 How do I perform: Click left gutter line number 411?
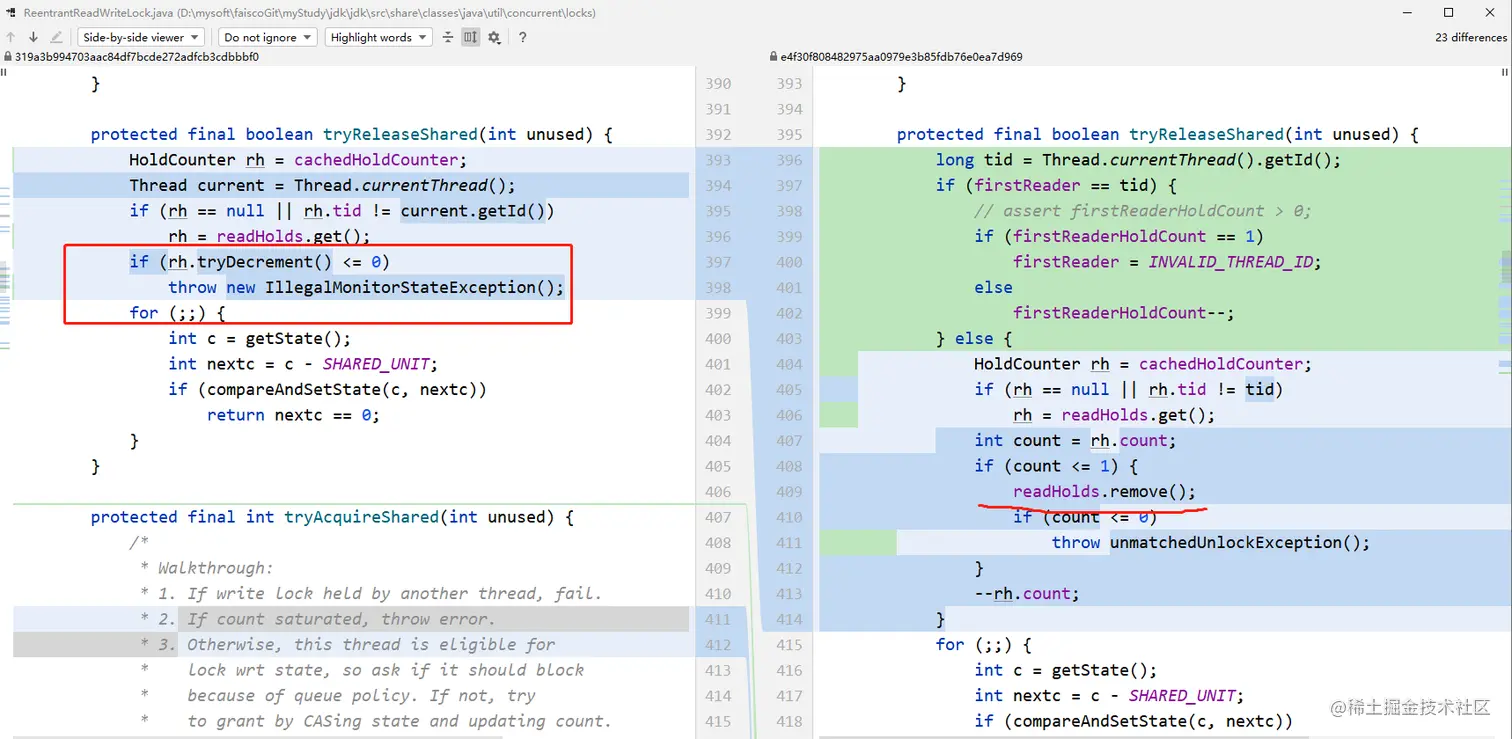click(x=718, y=619)
